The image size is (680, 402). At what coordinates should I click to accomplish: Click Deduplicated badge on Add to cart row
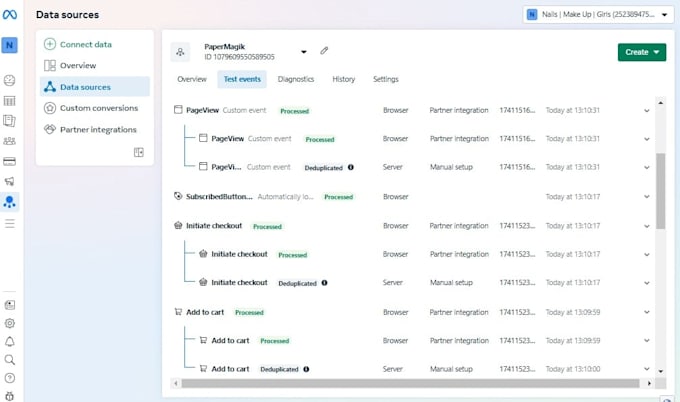pyautogui.click(x=279, y=369)
